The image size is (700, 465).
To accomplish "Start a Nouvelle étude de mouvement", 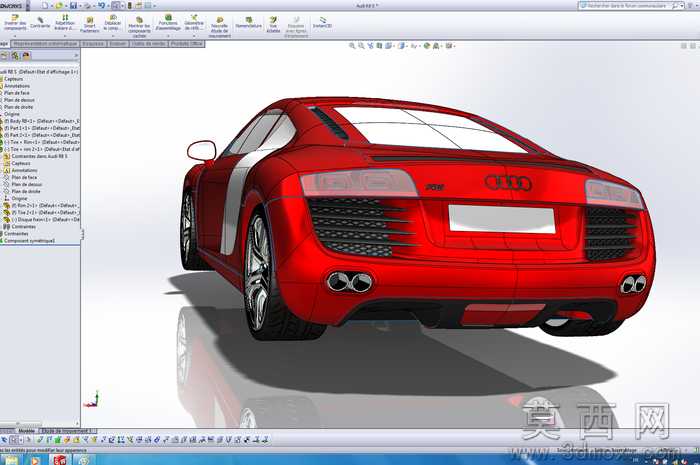I will point(220,27).
